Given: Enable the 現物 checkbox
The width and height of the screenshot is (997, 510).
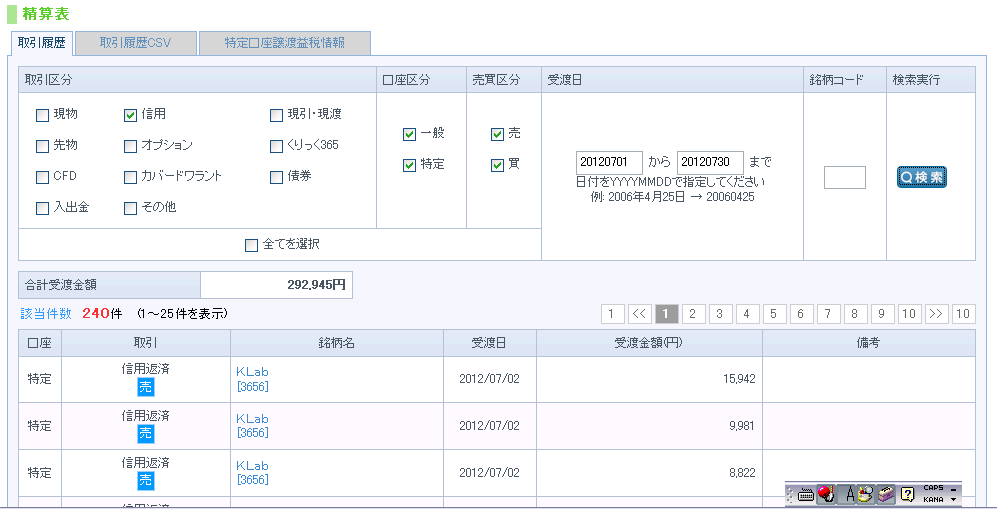Looking at the screenshot, I should click(42, 115).
